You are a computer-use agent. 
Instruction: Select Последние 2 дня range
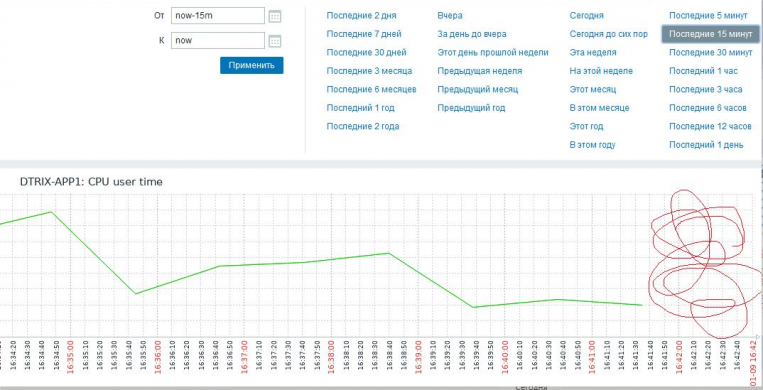[x=361, y=16]
